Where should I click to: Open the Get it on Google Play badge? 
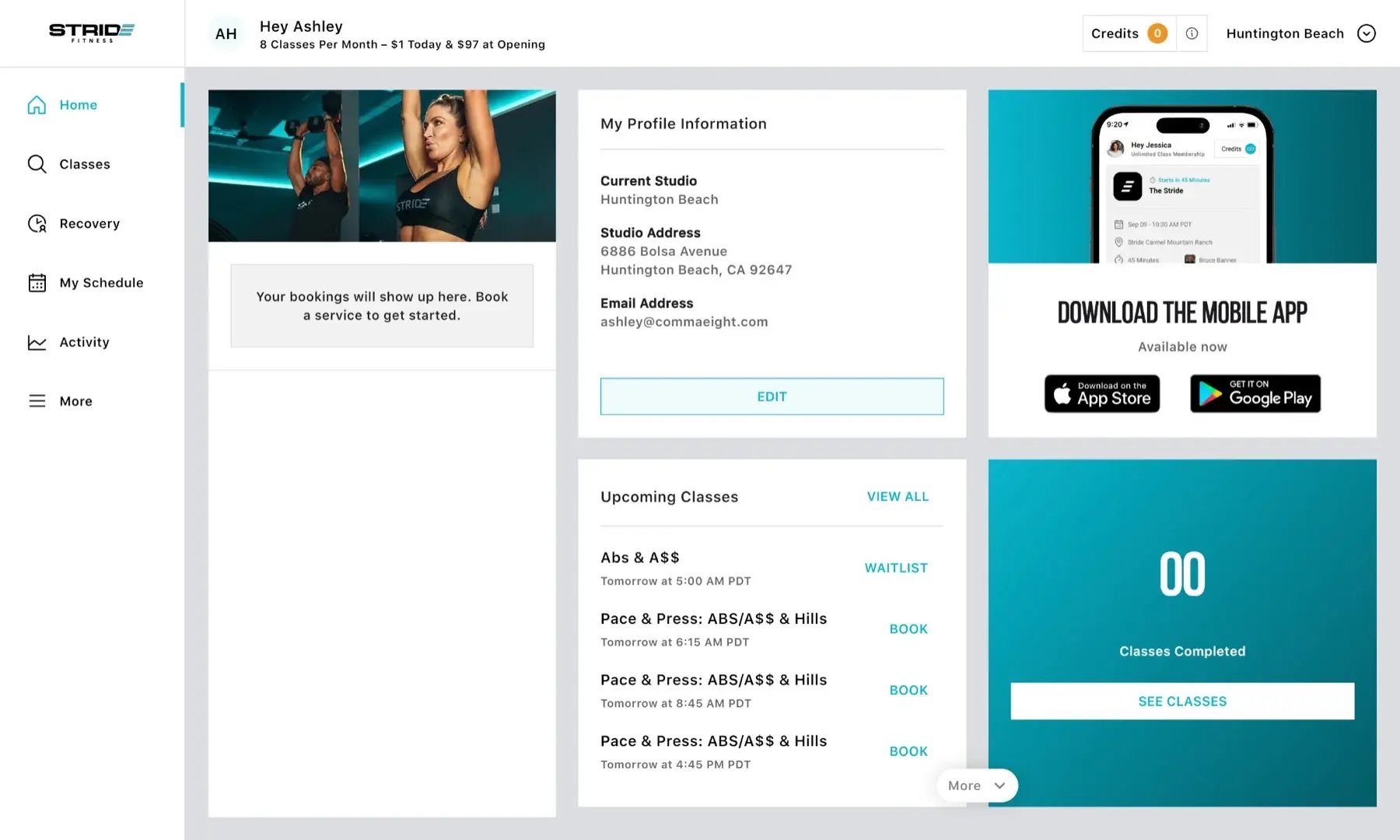[x=1255, y=394]
